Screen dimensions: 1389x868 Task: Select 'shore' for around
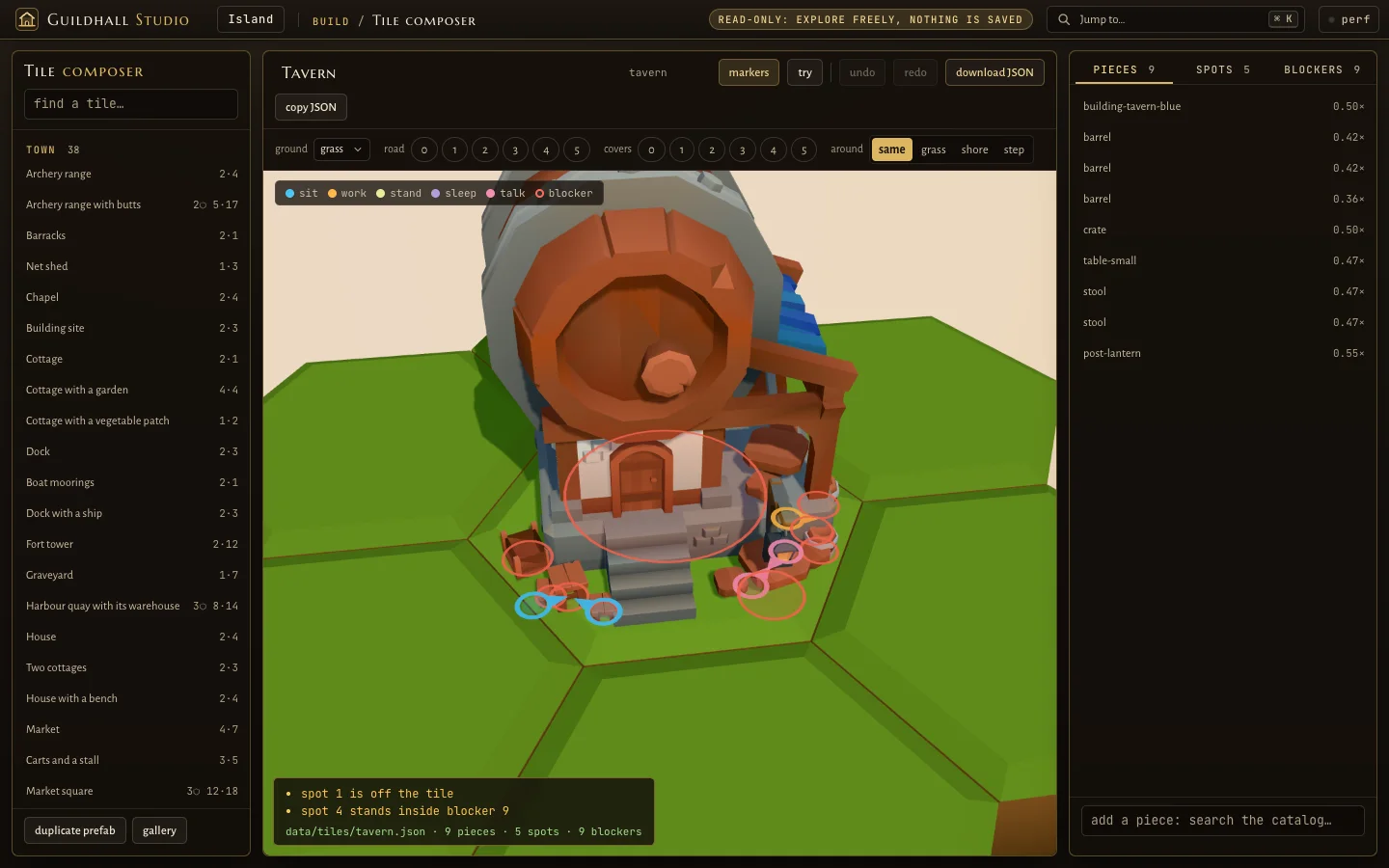[x=974, y=149]
